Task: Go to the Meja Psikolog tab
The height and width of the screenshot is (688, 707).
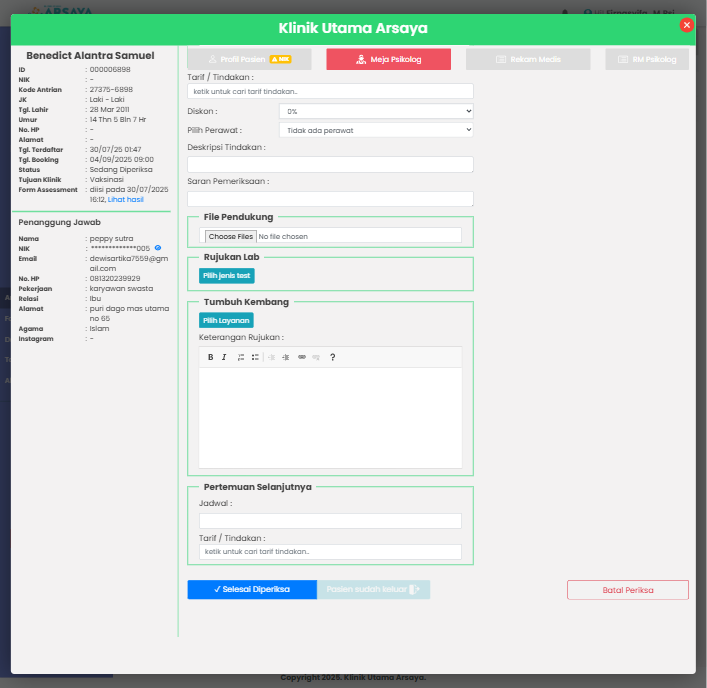Action: pos(388,59)
